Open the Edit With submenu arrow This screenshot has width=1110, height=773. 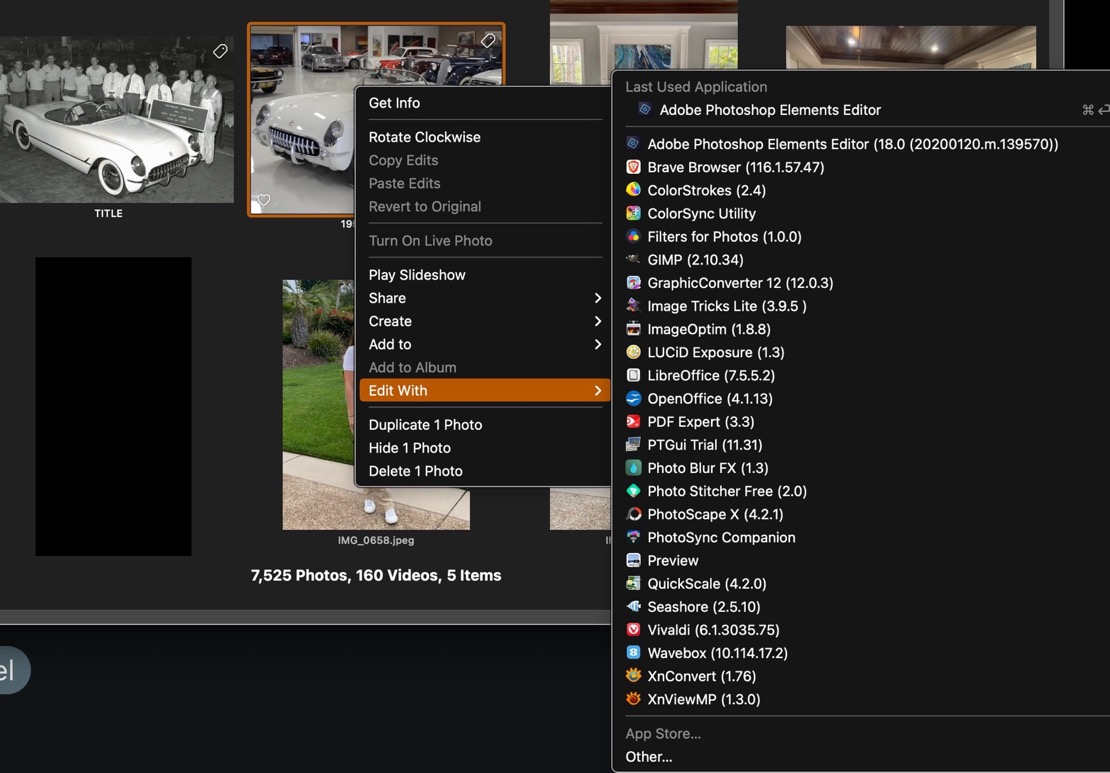pos(597,390)
